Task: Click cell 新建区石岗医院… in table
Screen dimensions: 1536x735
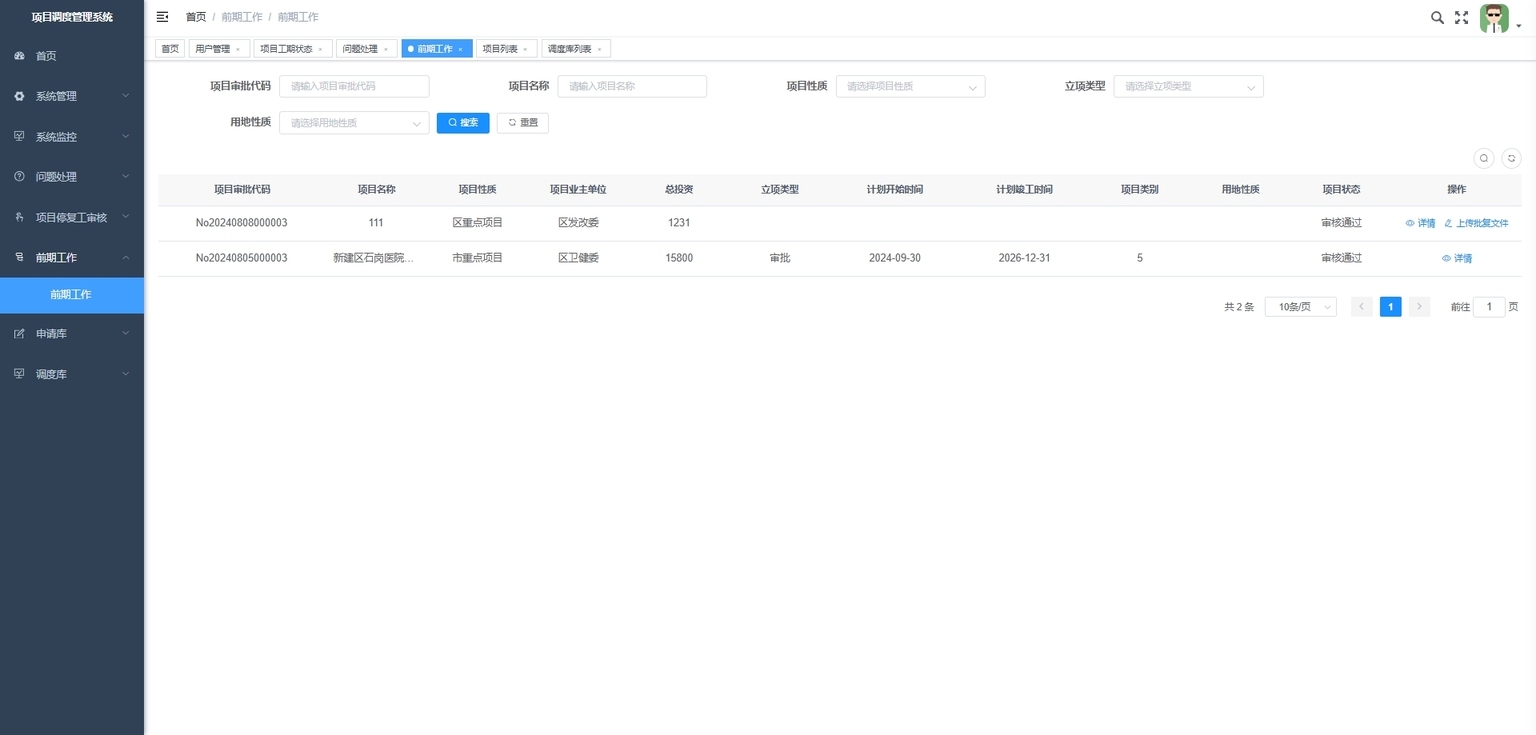Action: [x=373, y=258]
